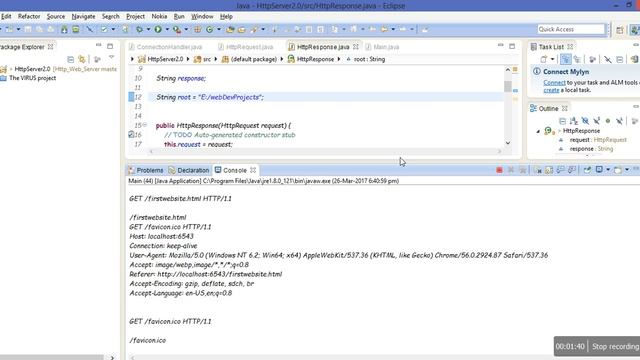The image size is (640, 360).
Task: Click the New Task icon in Task List
Action: pos(544,59)
